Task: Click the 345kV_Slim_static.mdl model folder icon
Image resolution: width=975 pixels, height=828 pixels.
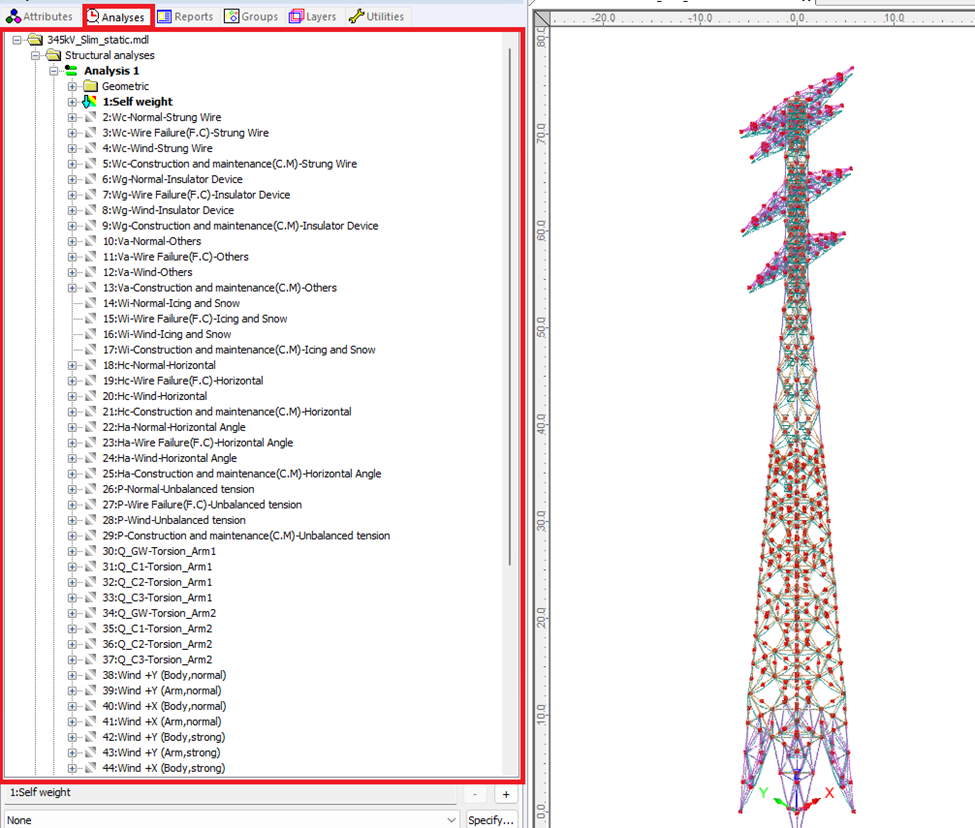Action: pyautogui.click(x=35, y=40)
